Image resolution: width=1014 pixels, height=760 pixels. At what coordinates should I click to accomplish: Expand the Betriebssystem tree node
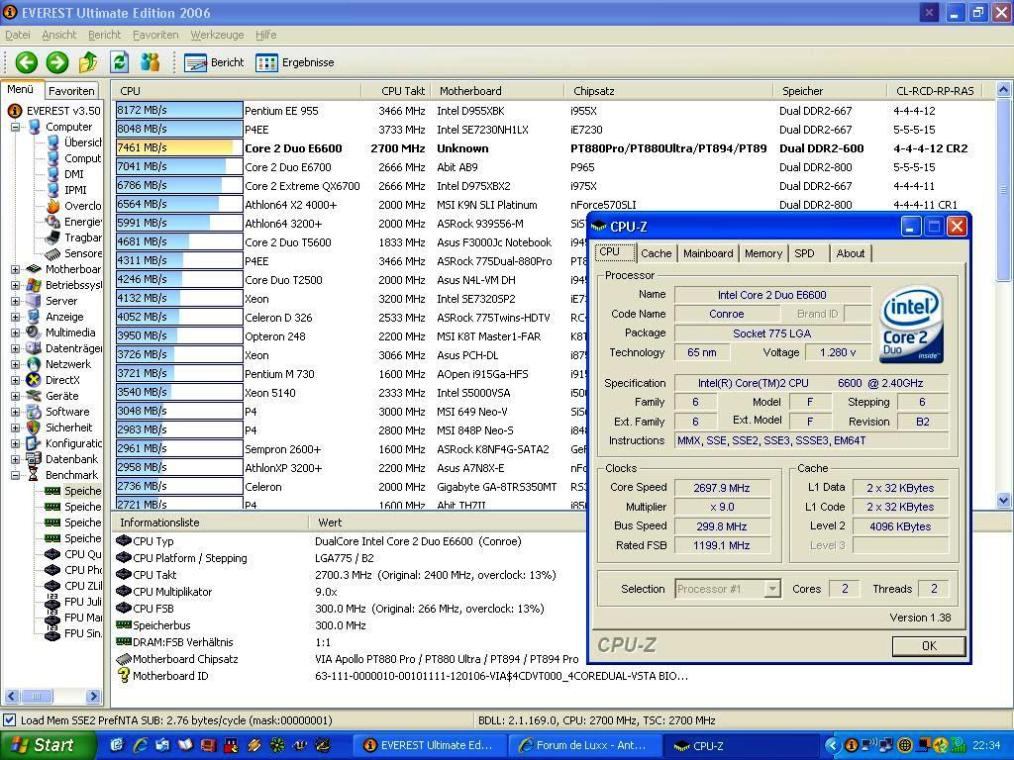click(x=15, y=285)
